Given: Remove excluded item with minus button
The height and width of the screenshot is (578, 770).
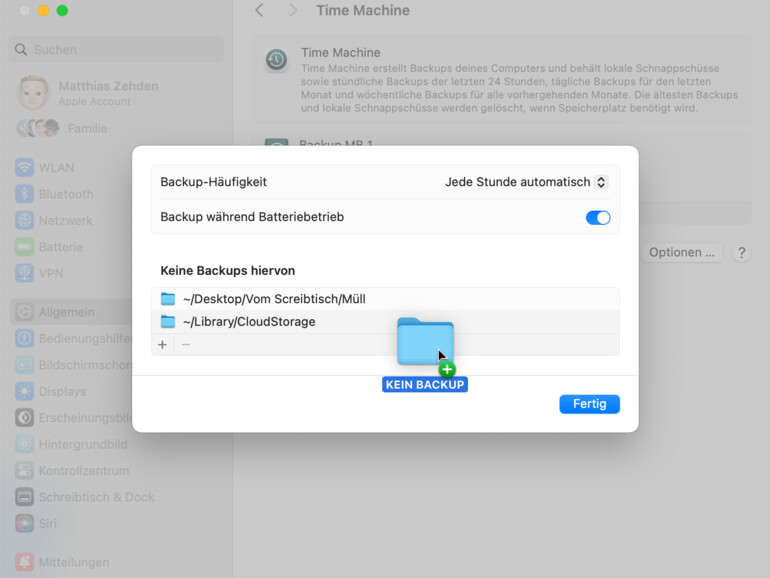Looking at the screenshot, I should (x=186, y=345).
